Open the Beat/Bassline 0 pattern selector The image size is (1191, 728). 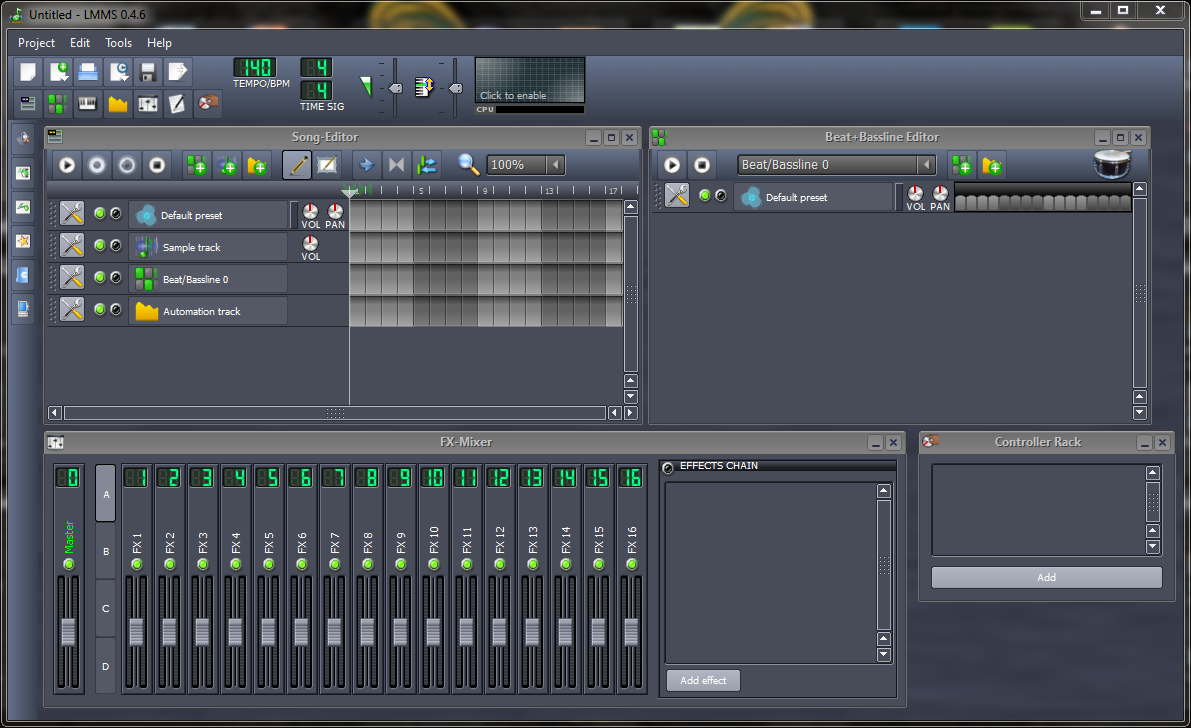coord(836,164)
